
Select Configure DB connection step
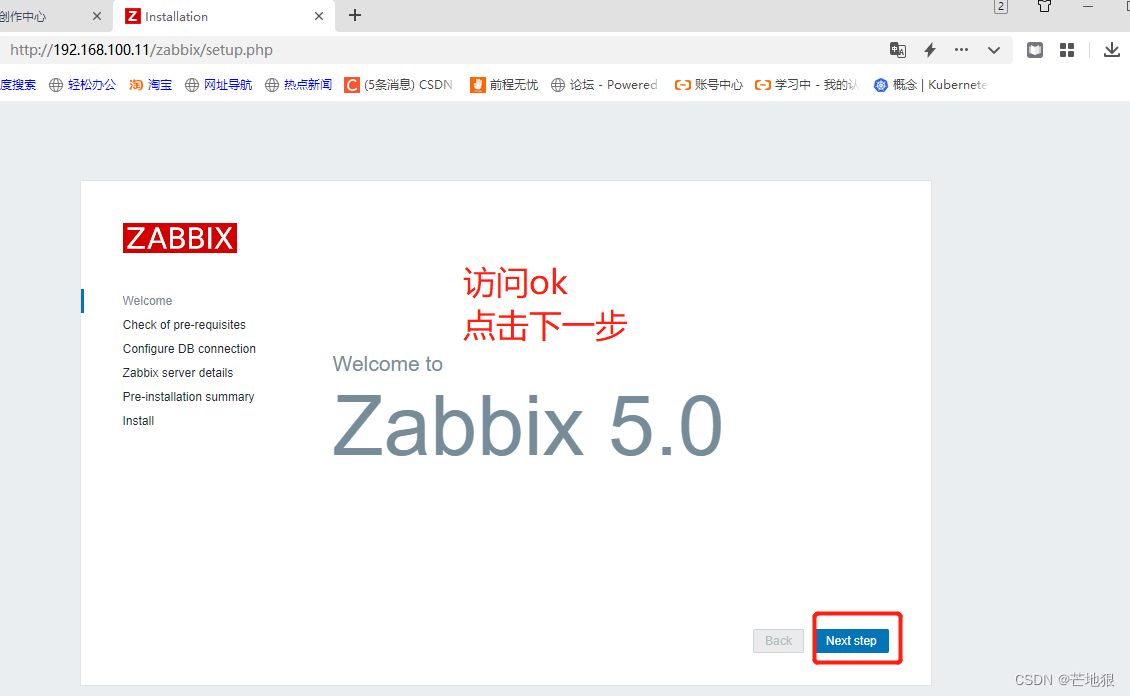click(x=189, y=349)
